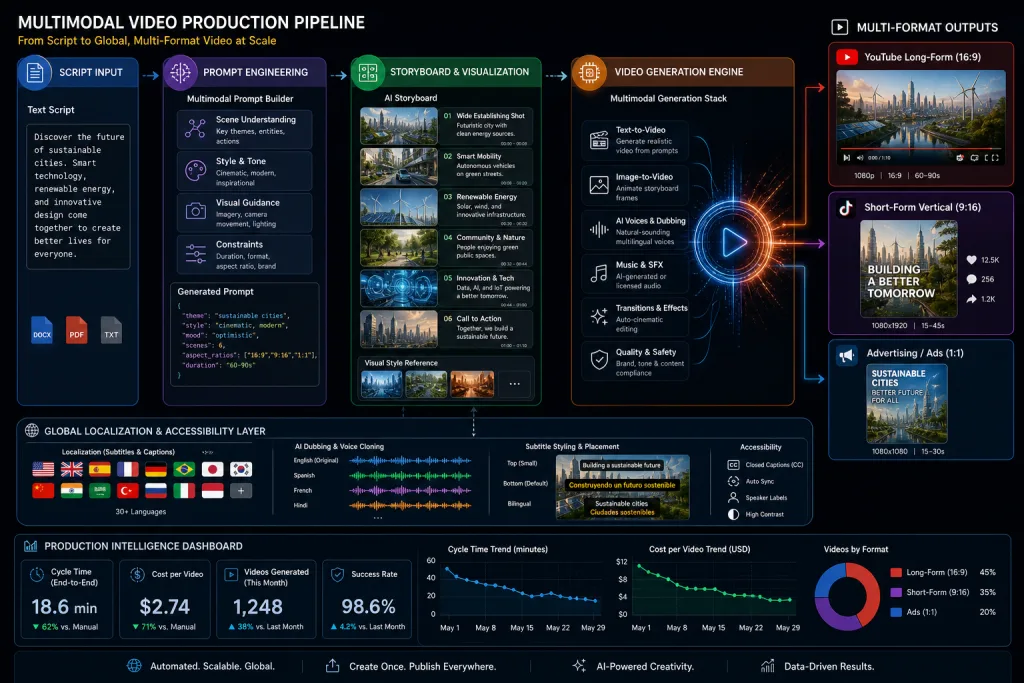Like the short-form video with the heart icon

972,260
